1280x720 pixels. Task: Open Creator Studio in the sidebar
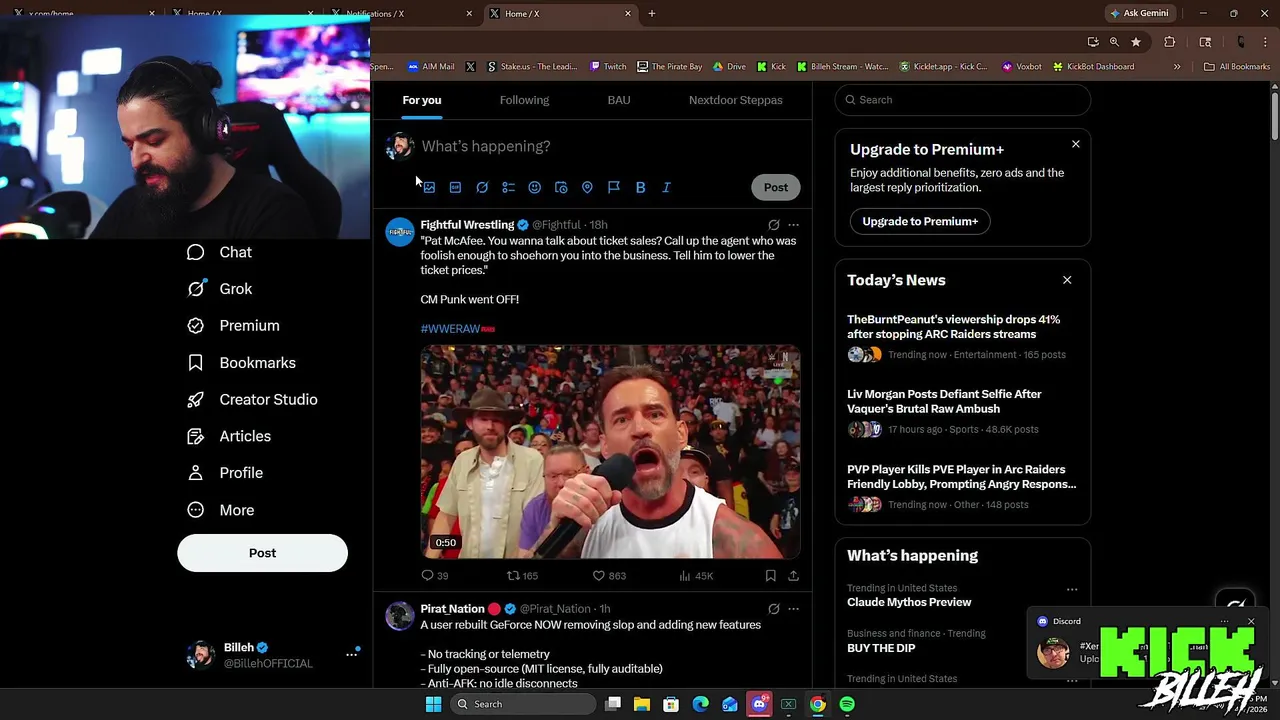point(253,400)
